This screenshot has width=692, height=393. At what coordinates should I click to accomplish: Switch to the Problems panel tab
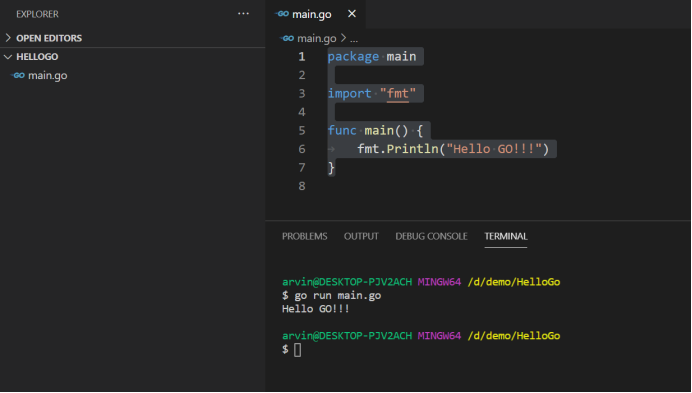305,236
